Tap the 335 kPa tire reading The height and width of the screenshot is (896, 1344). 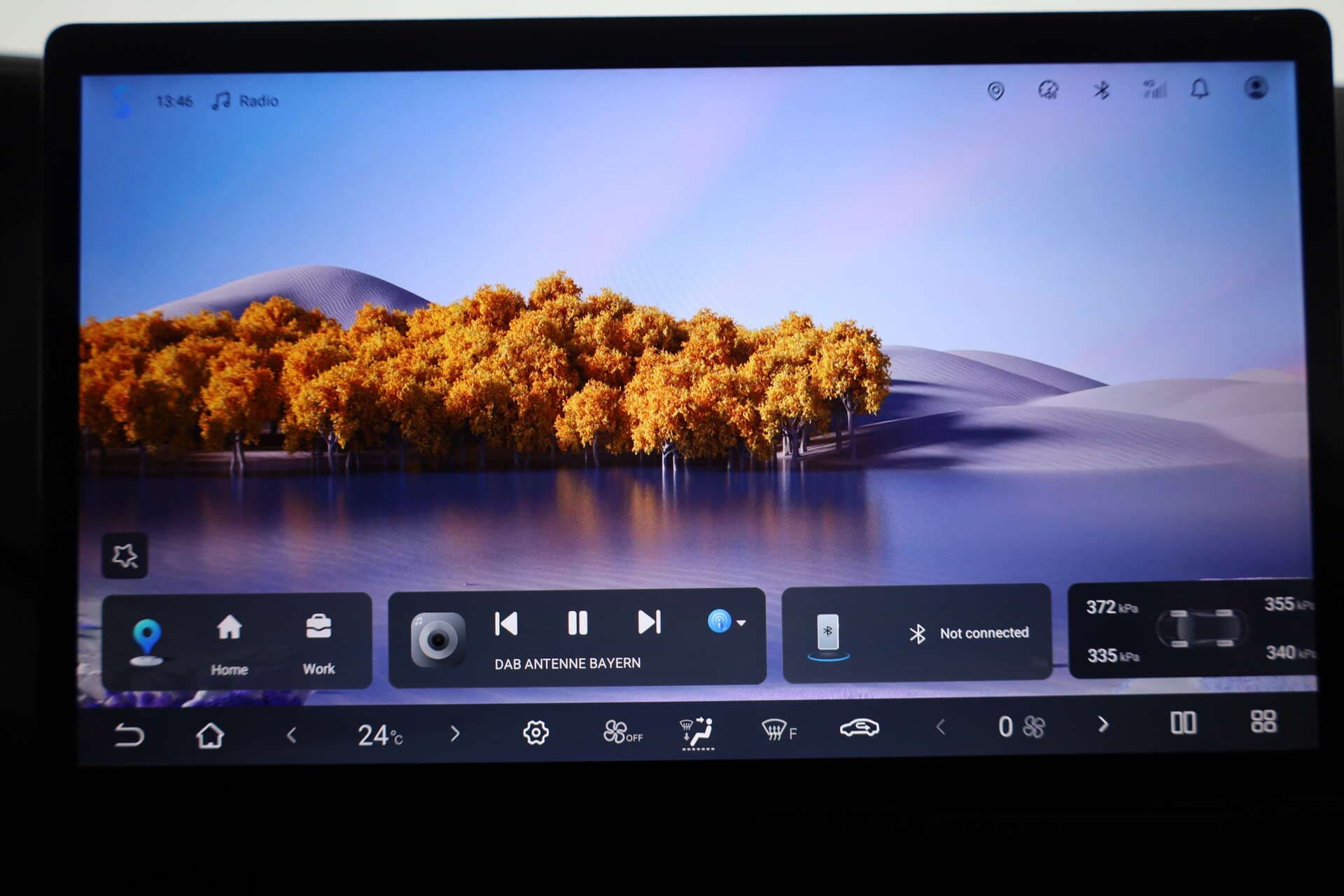pos(1113,655)
